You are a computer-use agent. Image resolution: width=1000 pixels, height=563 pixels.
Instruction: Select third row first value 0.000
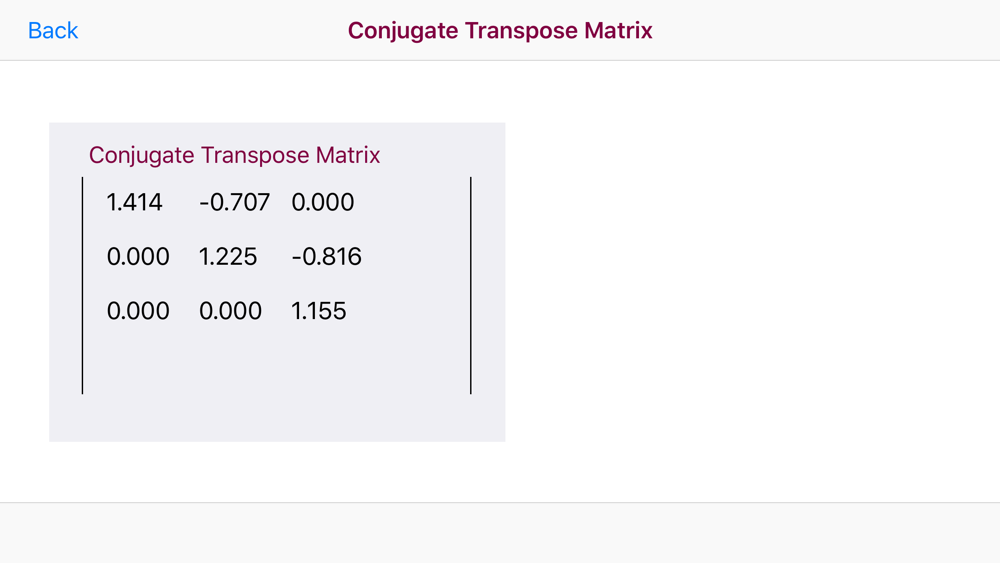[x=138, y=311]
